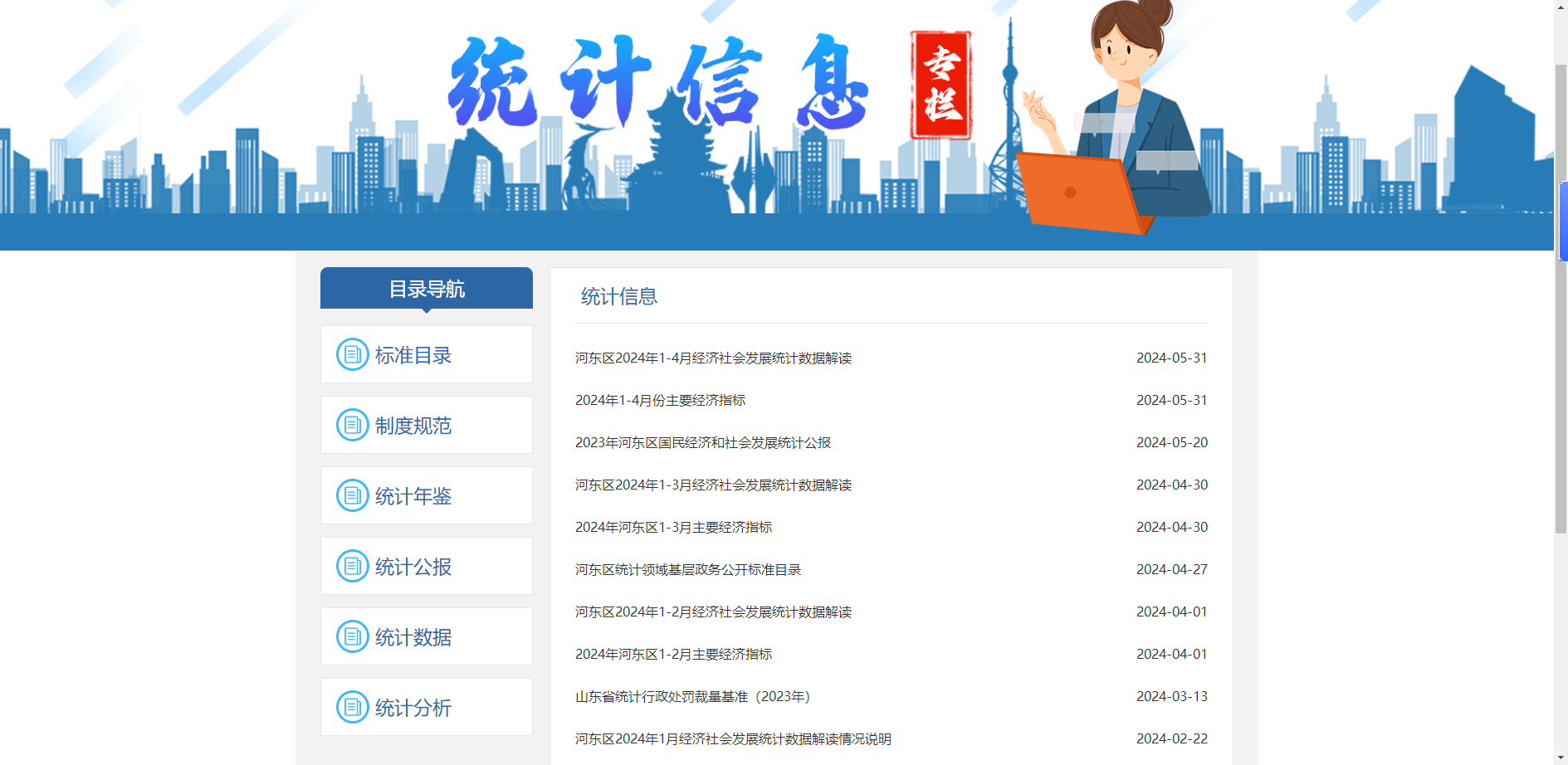Viewport: 1568px width, 765px height.
Task: Click the date 2024-05-20
Action: [x=1172, y=442]
